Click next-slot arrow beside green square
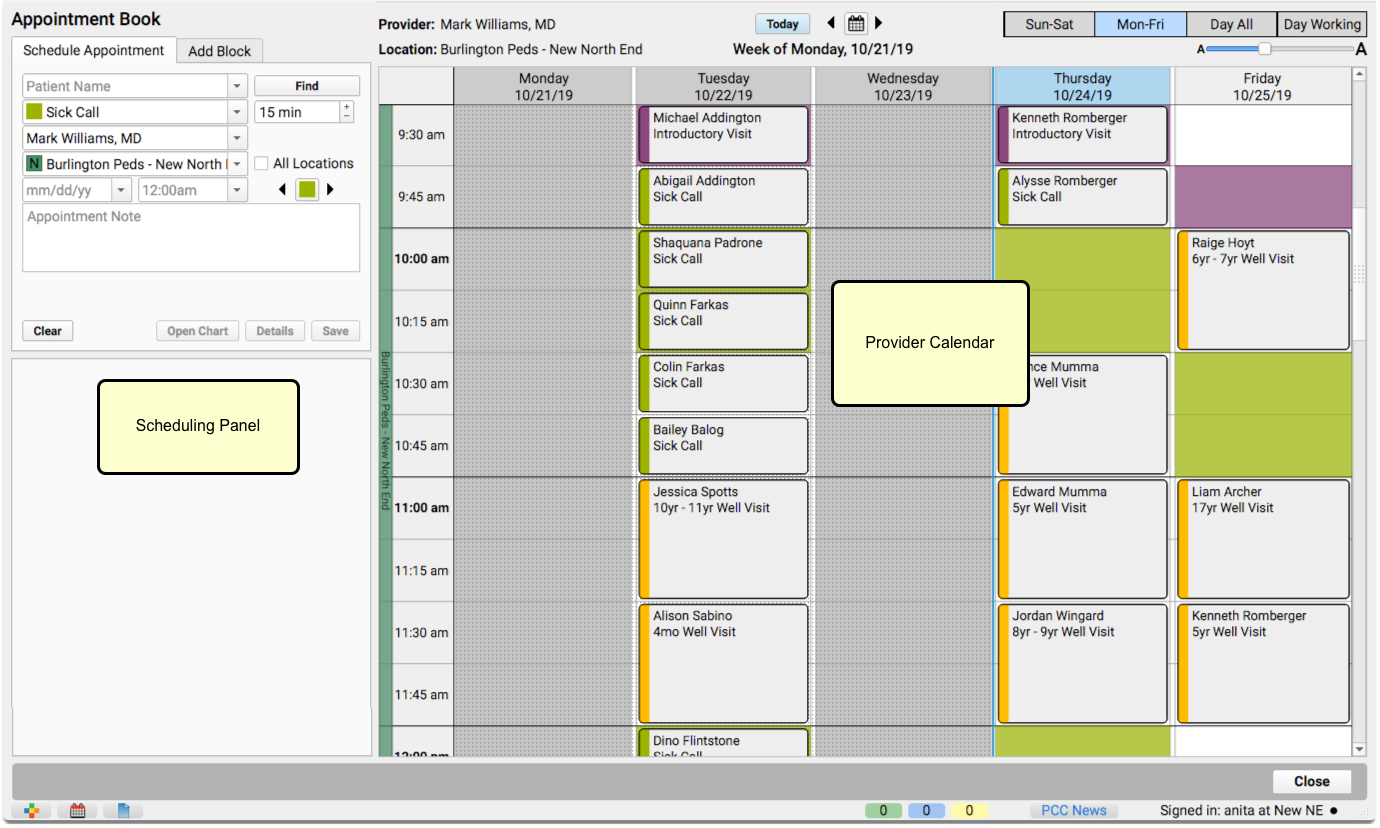 tap(331, 189)
